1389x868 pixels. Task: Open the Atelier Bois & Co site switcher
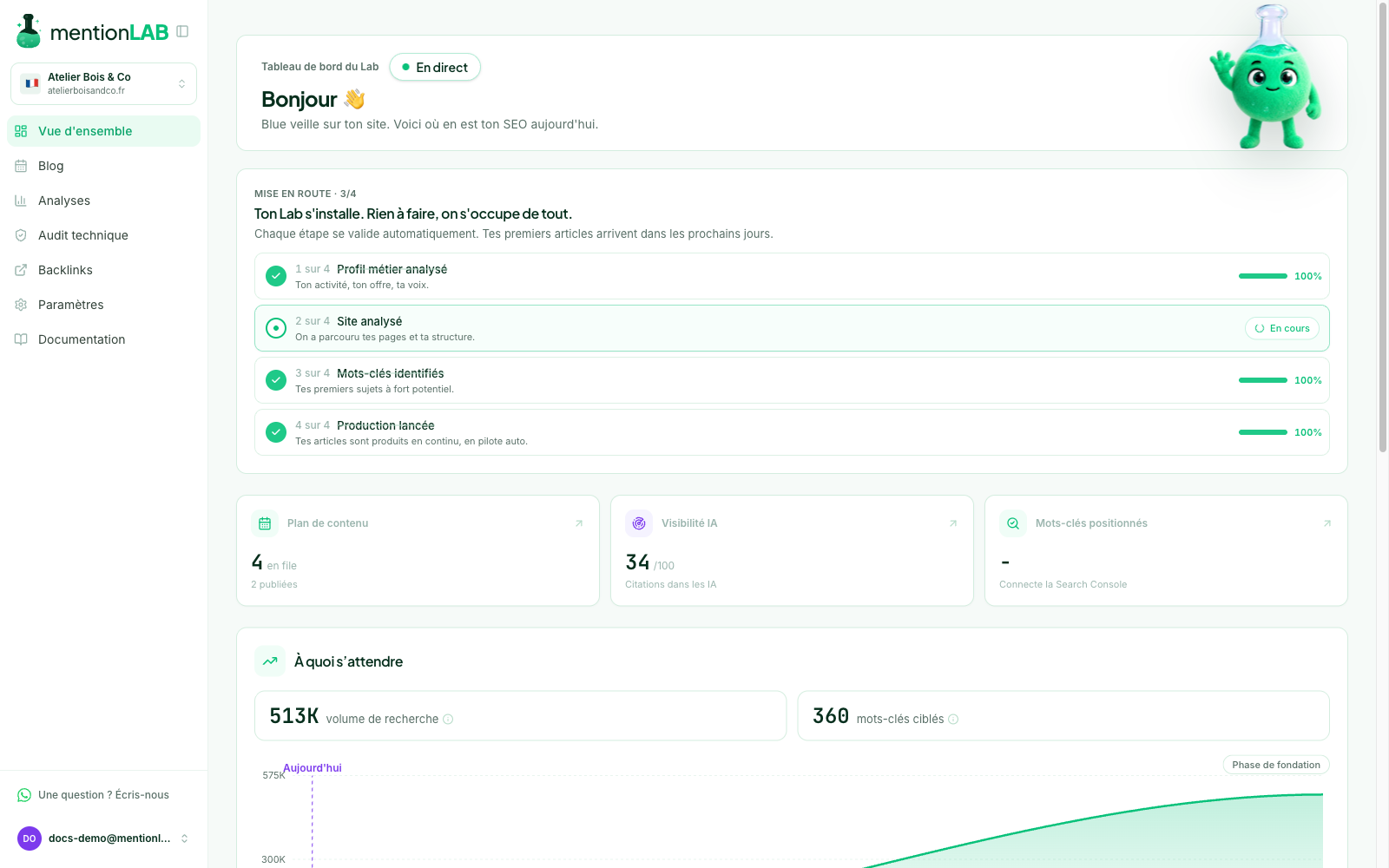(x=103, y=83)
